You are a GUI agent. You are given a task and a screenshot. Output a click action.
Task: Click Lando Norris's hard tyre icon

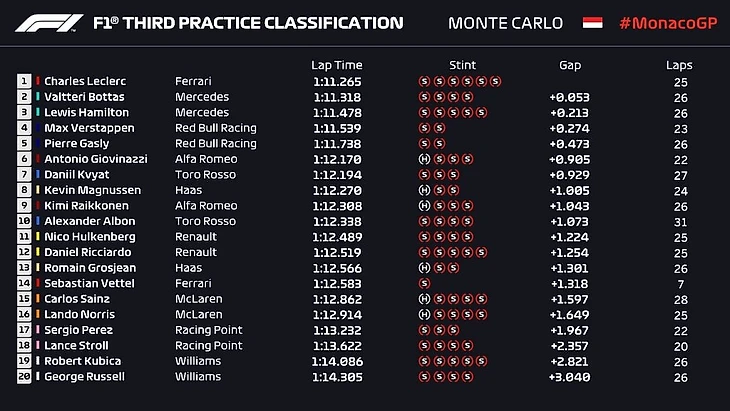tap(424, 314)
